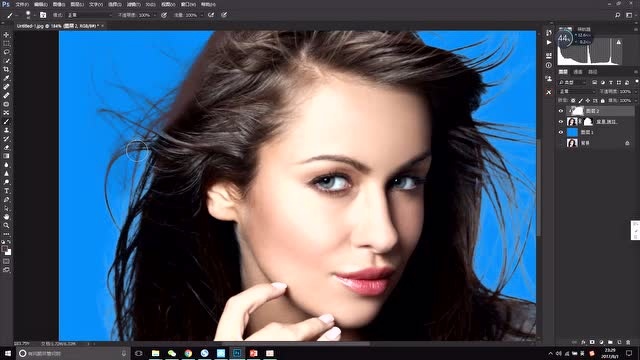Screen dimensions: 640x360
Task: Select the Hand tool
Action: pyautogui.click(x=6, y=217)
